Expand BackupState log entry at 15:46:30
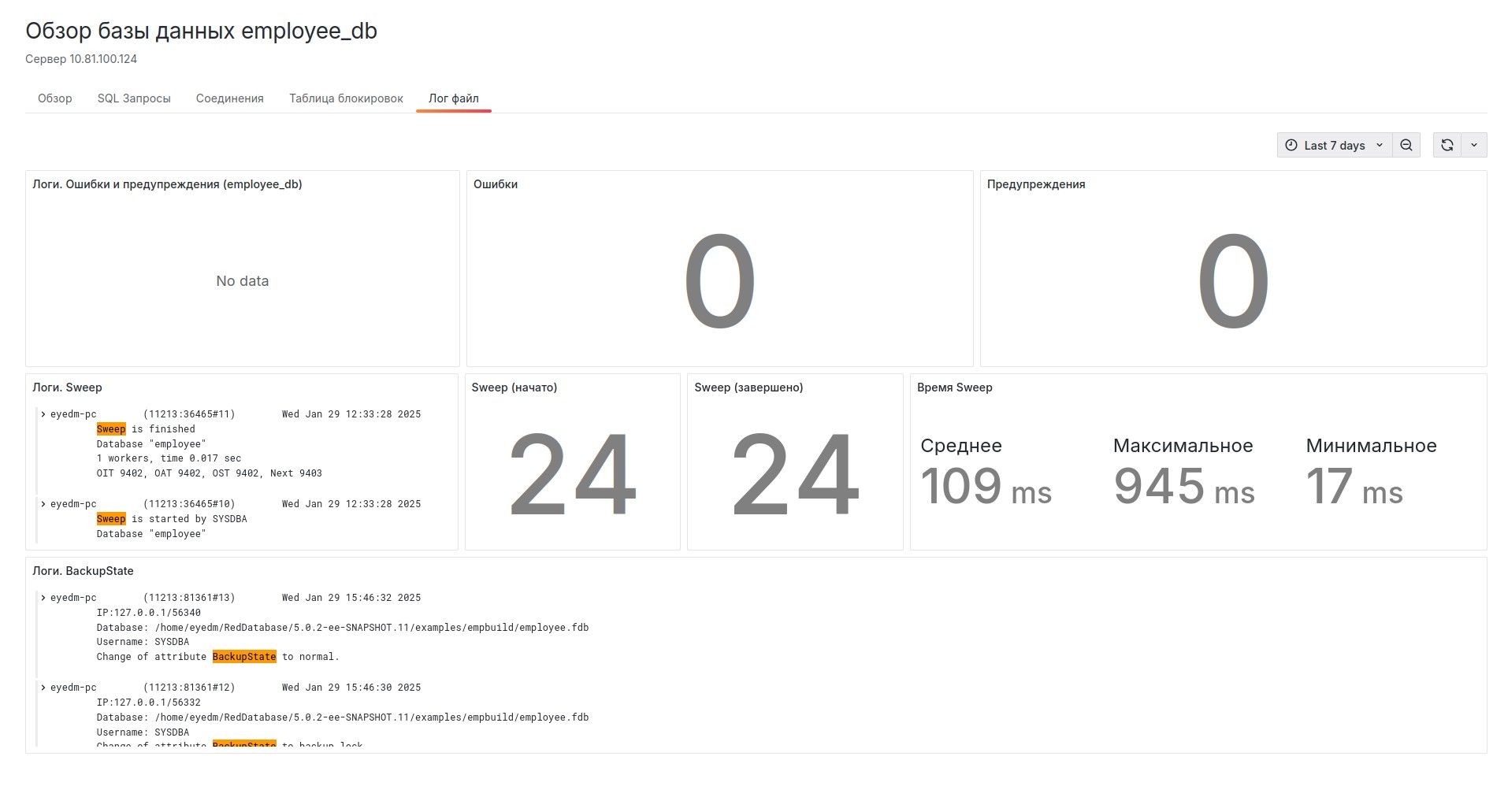Viewport: 1508px width, 812px height. pos(43,688)
